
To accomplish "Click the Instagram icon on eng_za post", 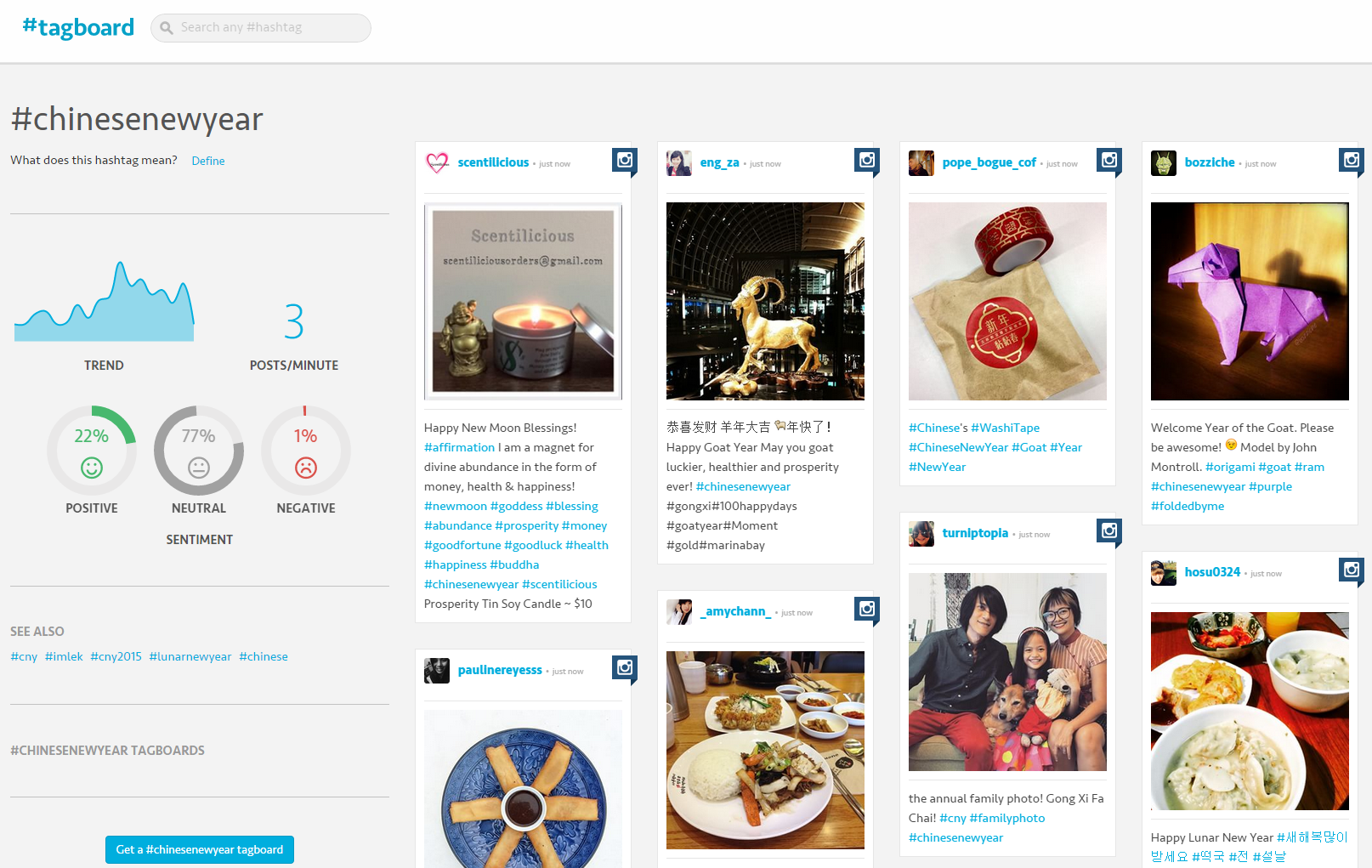I will coord(867,160).
